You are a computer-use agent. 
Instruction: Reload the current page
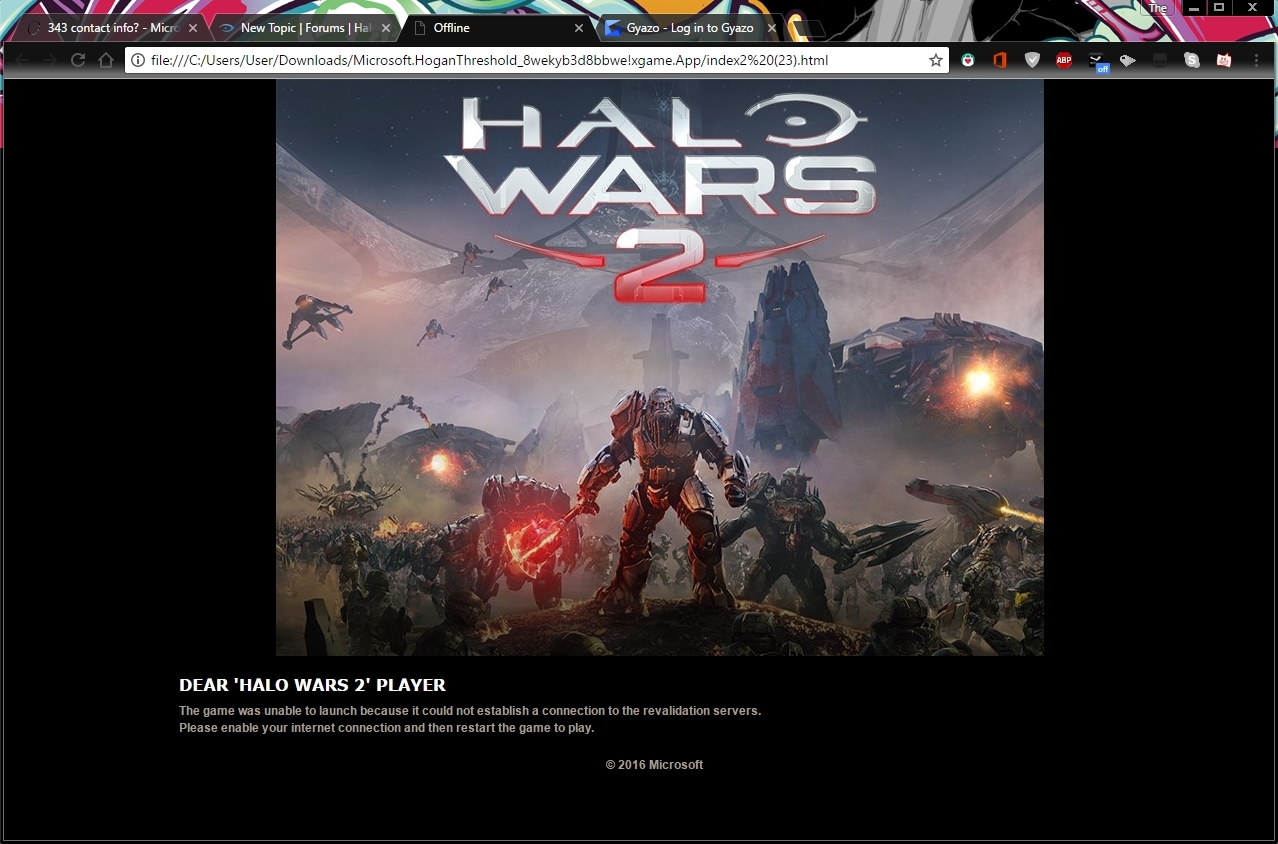(x=77, y=60)
